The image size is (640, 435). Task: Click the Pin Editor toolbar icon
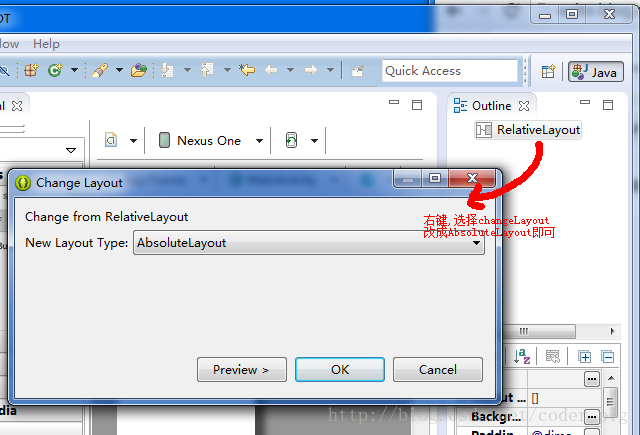pos(358,71)
